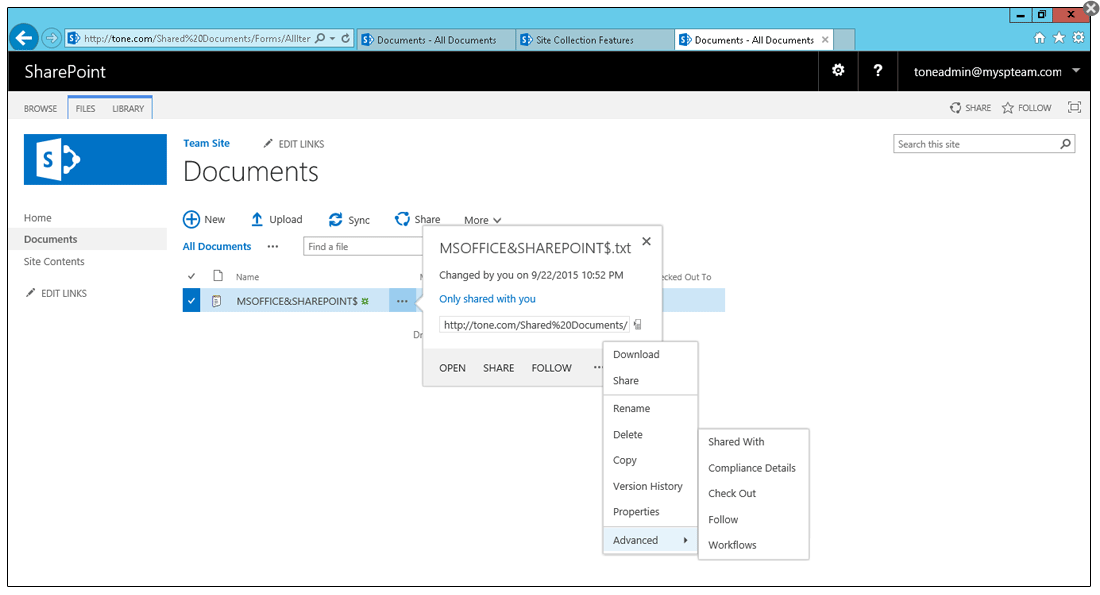
Task: Click the pencil EDIT LINKS in left navigation
Action: [x=56, y=293]
